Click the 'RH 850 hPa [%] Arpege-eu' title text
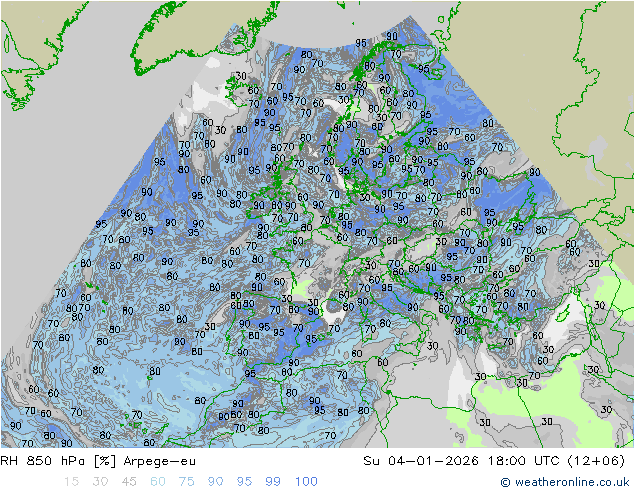Screen dimensions: 634x490 [98, 461]
